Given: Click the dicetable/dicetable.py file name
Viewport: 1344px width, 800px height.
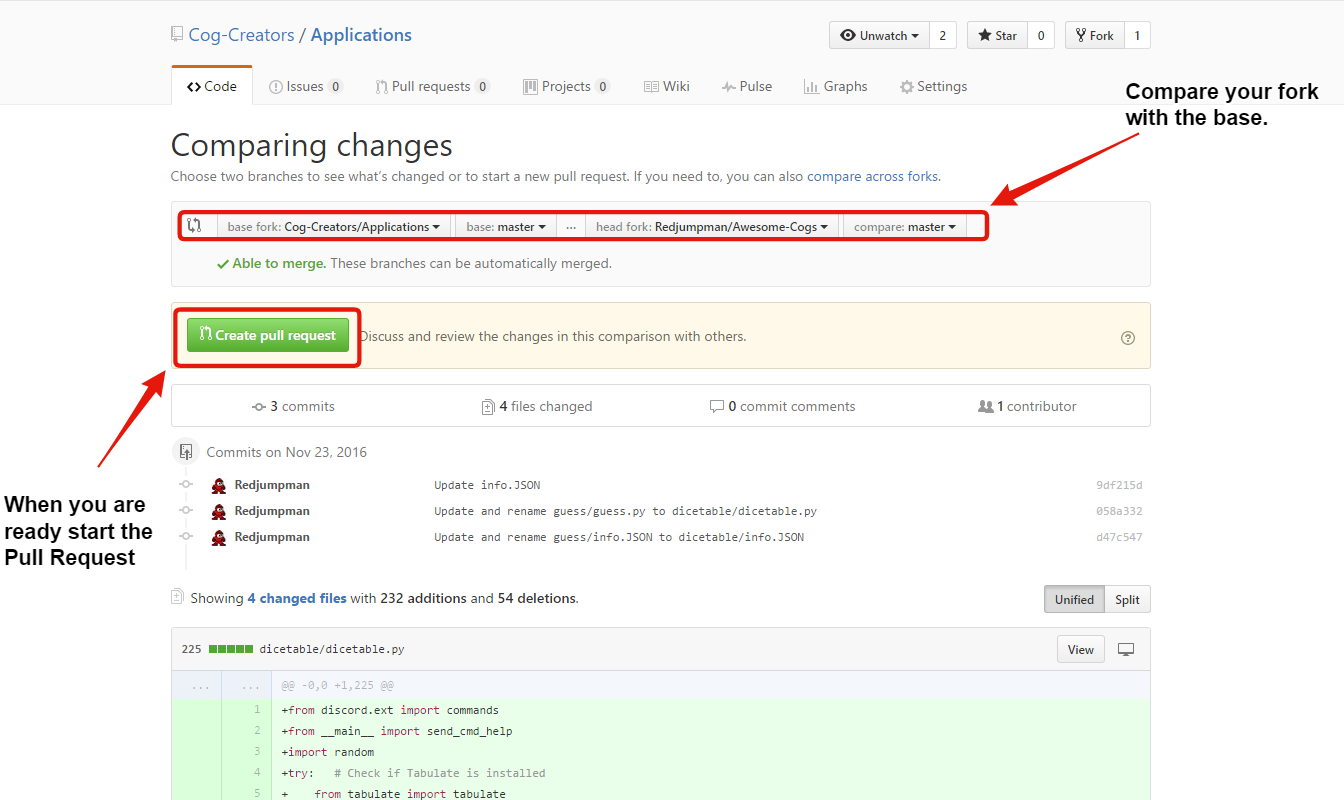Looking at the screenshot, I should click(332, 649).
